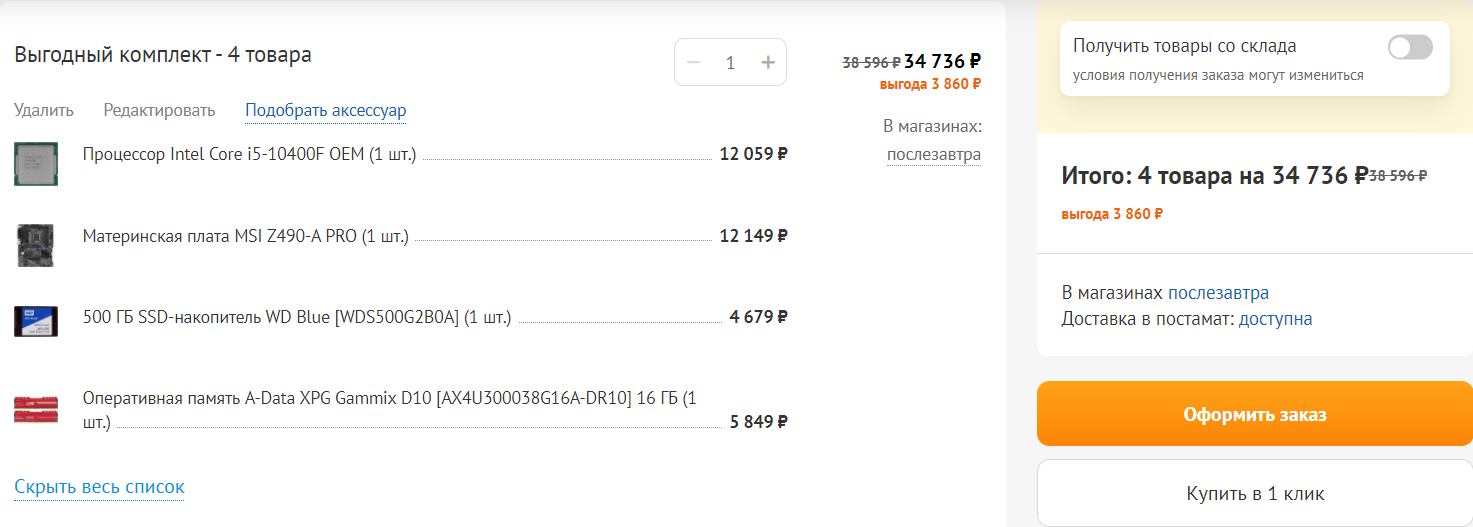Toggle 'Получить товары со склада' switch

click(x=1410, y=47)
